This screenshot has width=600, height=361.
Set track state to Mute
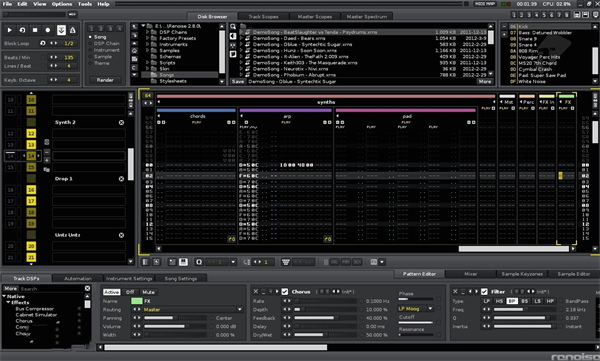click(x=148, y=292)
